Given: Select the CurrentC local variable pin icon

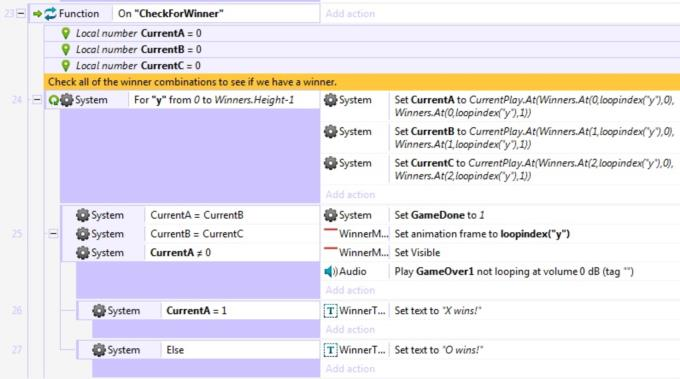Looking at the screenshot, I should click(66, 65).
